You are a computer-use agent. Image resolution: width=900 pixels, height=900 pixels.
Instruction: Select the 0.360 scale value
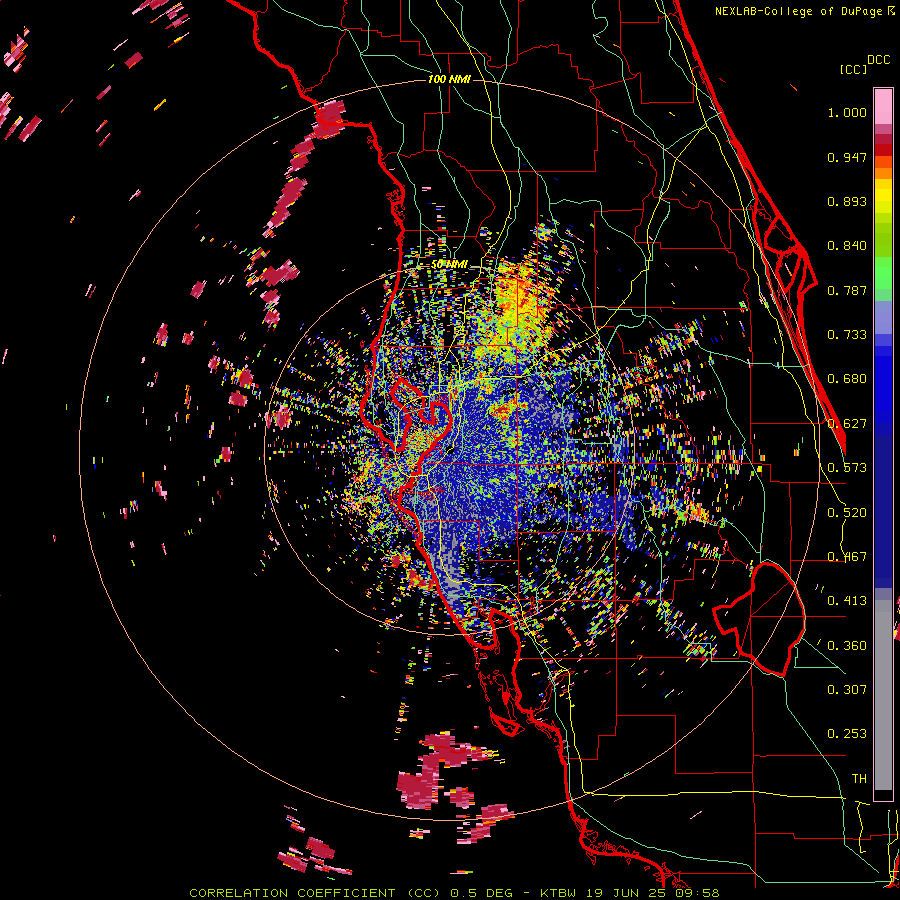coord(847,646)
